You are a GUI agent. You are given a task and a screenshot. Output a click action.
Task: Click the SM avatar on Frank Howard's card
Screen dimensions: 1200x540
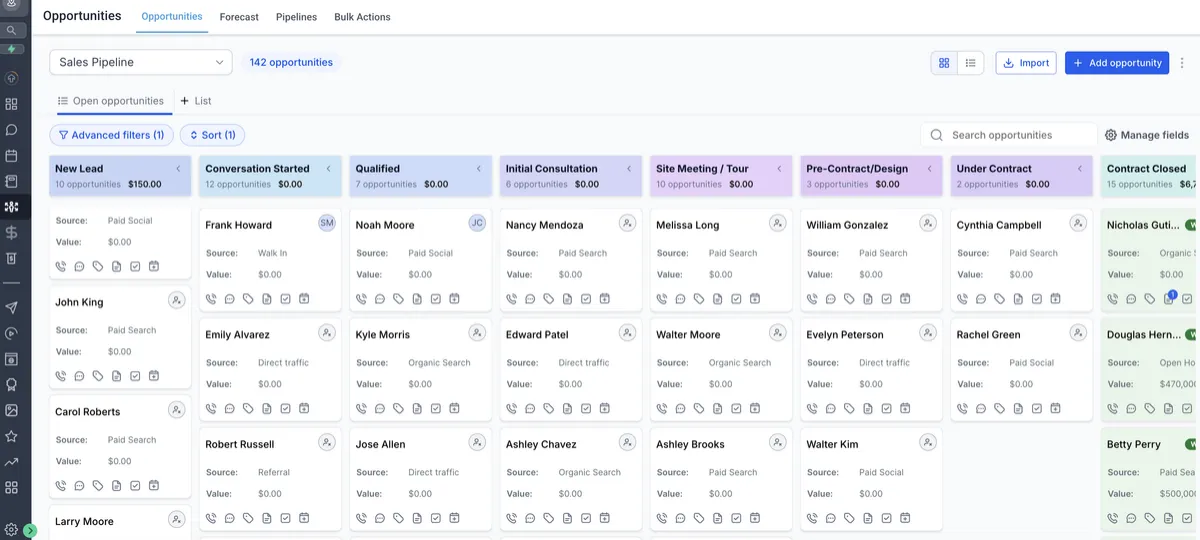pos(327,223)
